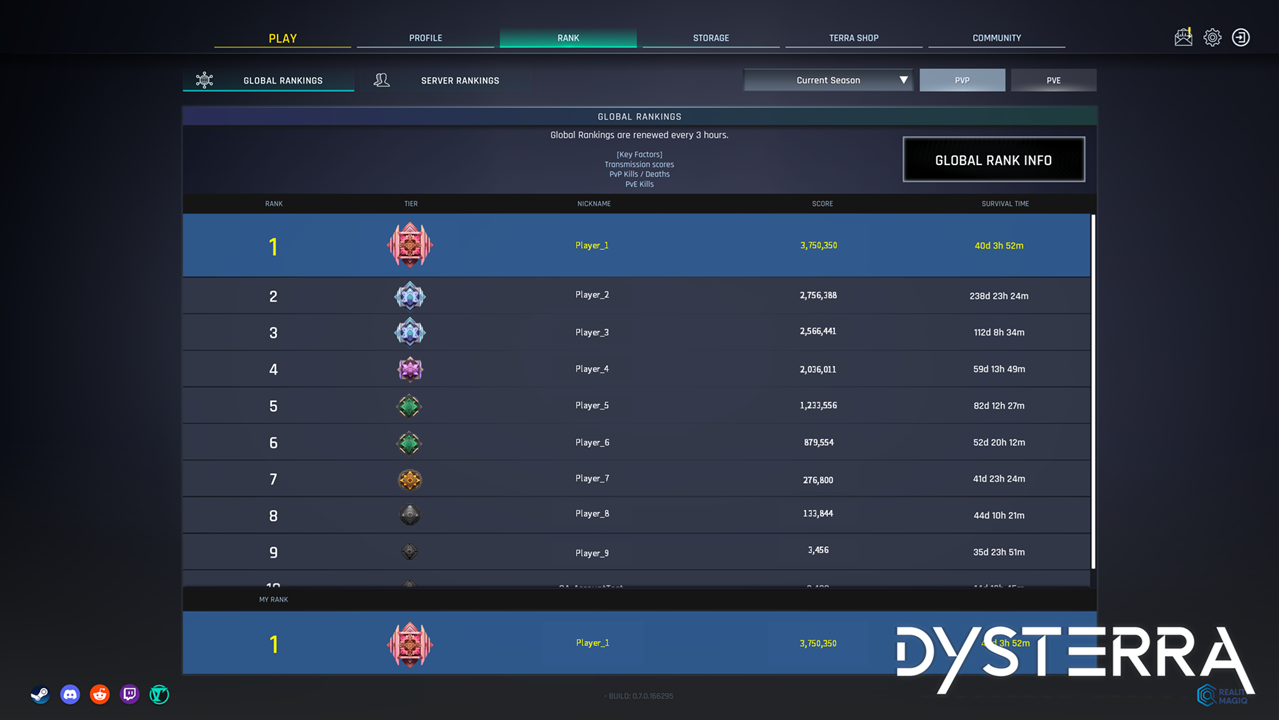Select the Player_7 nickname
1279x720 pixels.
592,478
